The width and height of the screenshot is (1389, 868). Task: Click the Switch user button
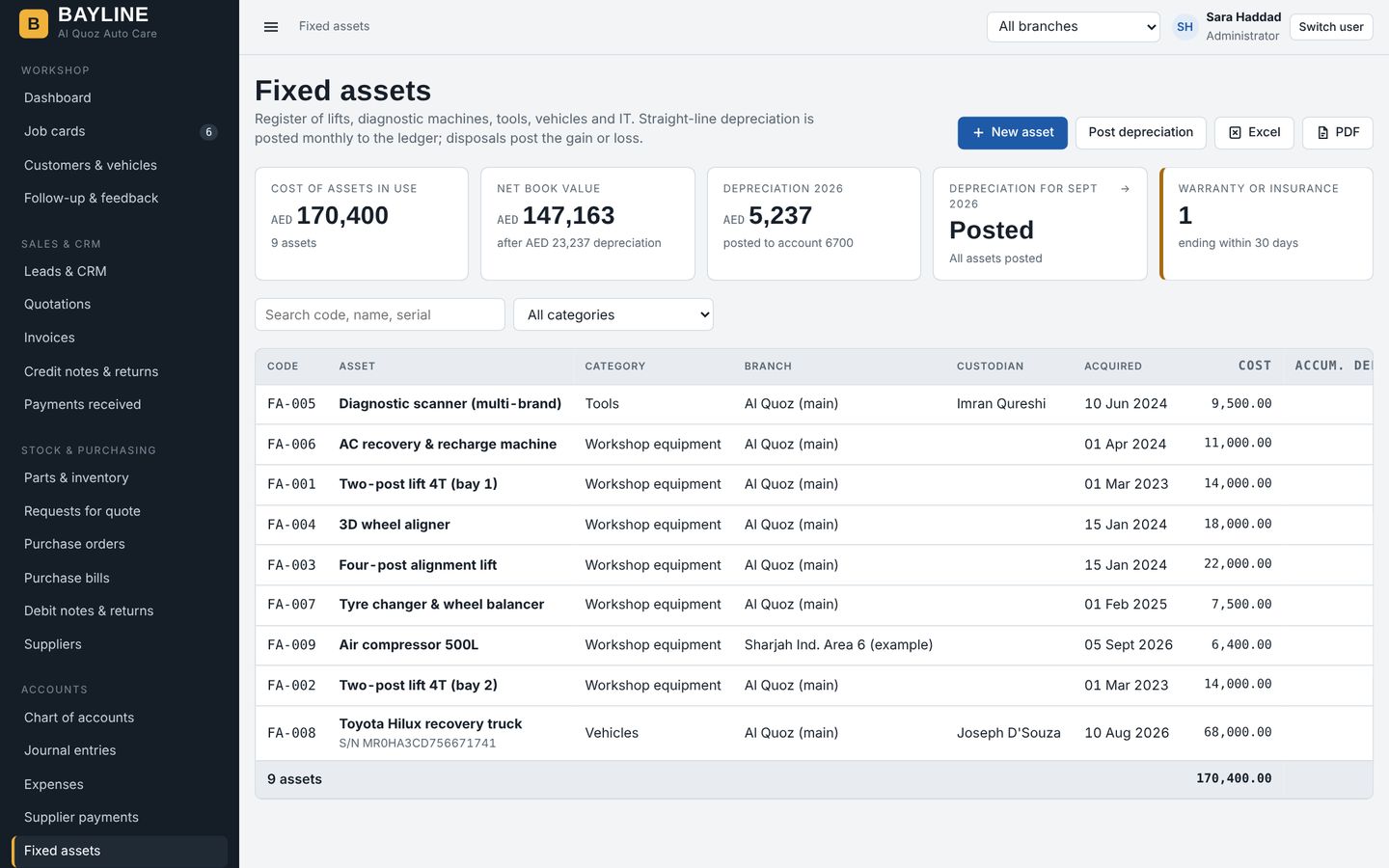coord(1330,27)
